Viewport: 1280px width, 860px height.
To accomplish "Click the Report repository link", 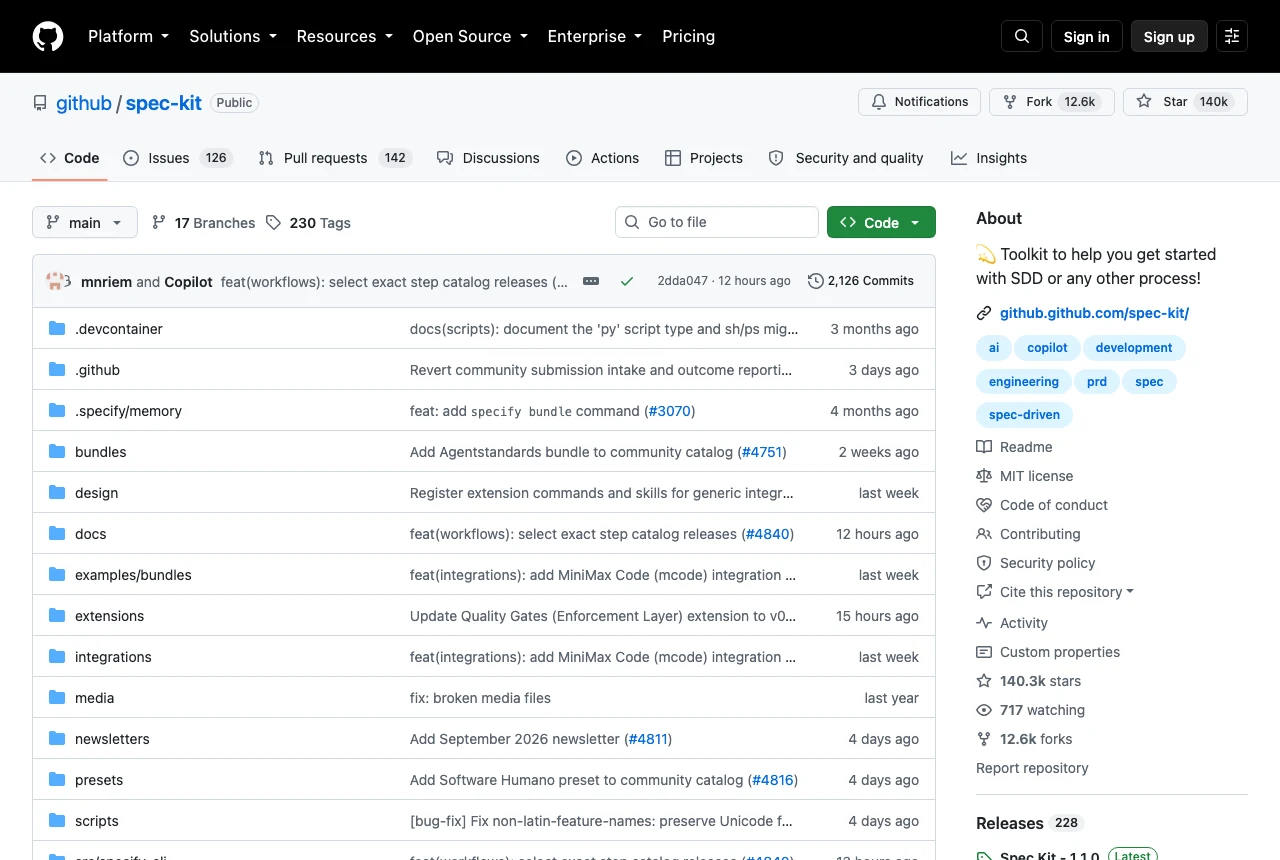I will point(1032,768).
